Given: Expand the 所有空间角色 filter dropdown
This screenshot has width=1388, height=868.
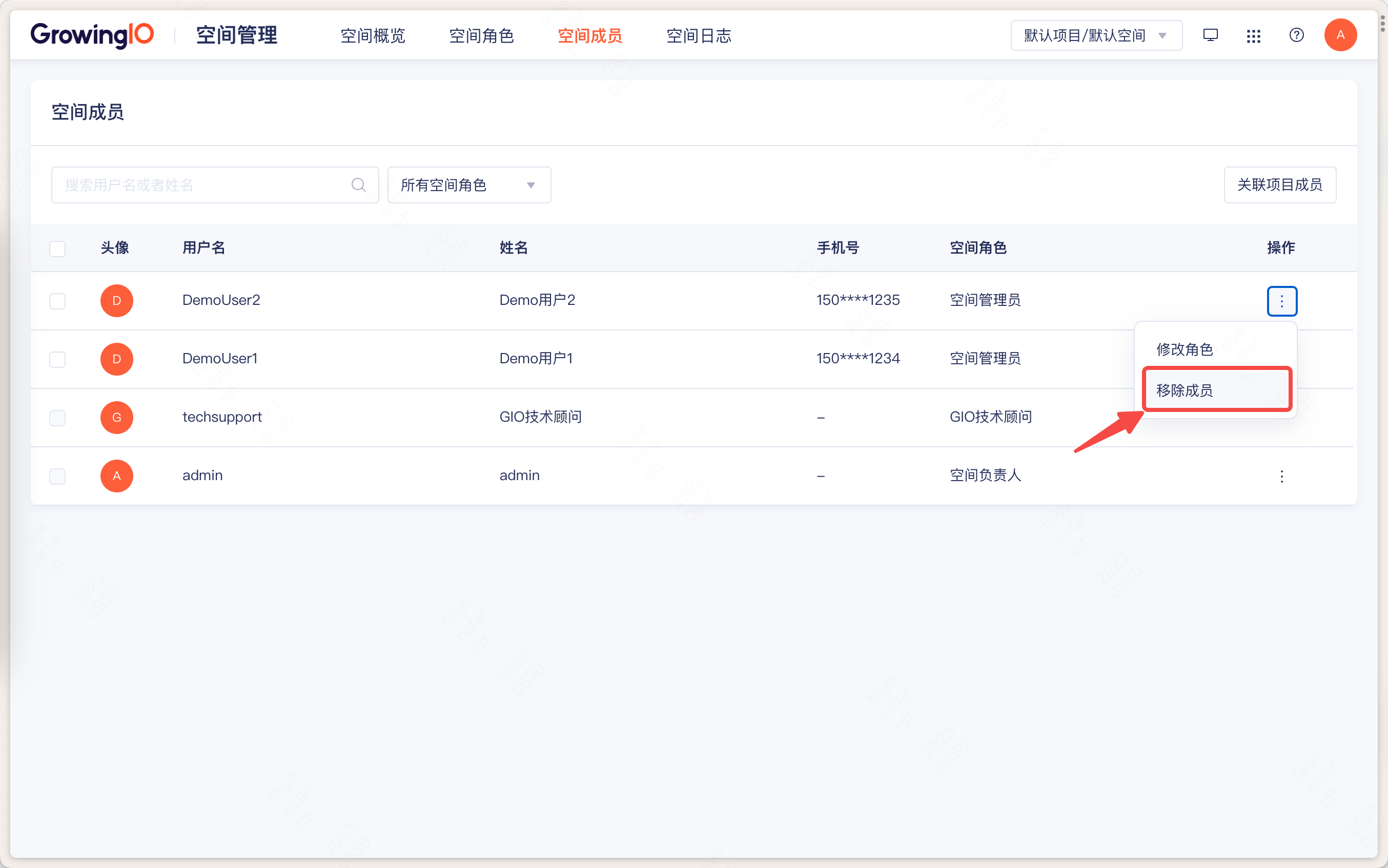Looking at the screenshot, I should click(x=469, y=185).
